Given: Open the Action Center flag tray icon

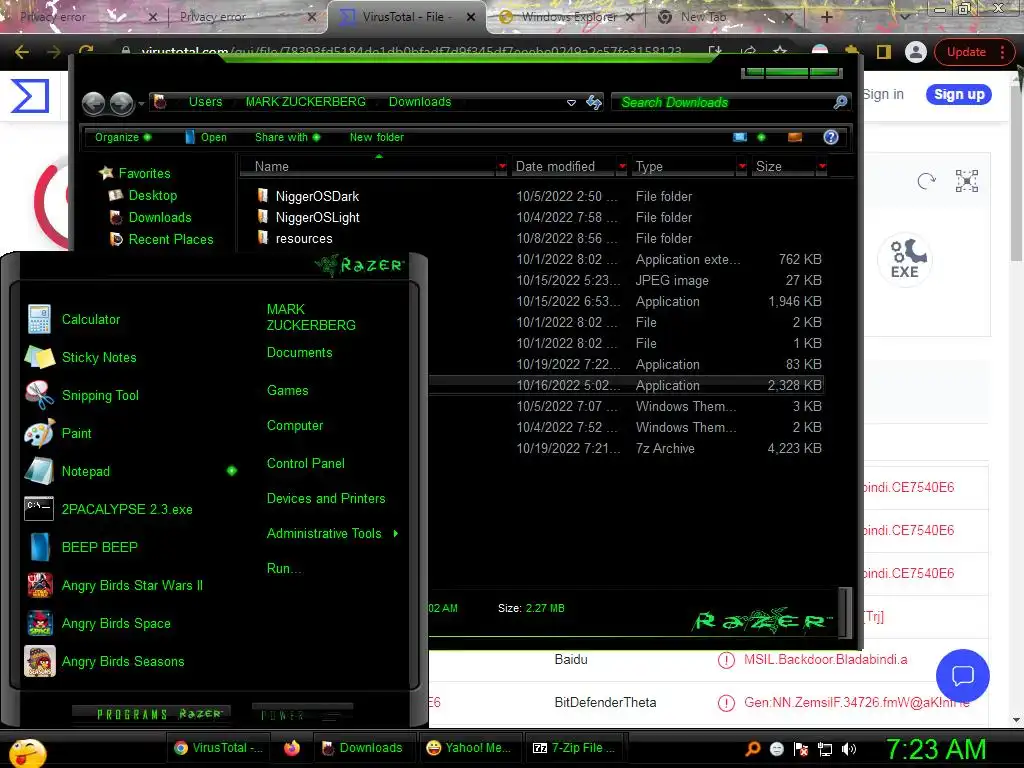Looking at the screenshot, I should coord(801,749).
